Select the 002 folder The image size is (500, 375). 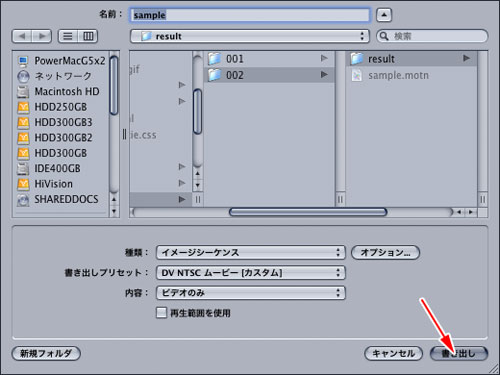click(269, 75)
